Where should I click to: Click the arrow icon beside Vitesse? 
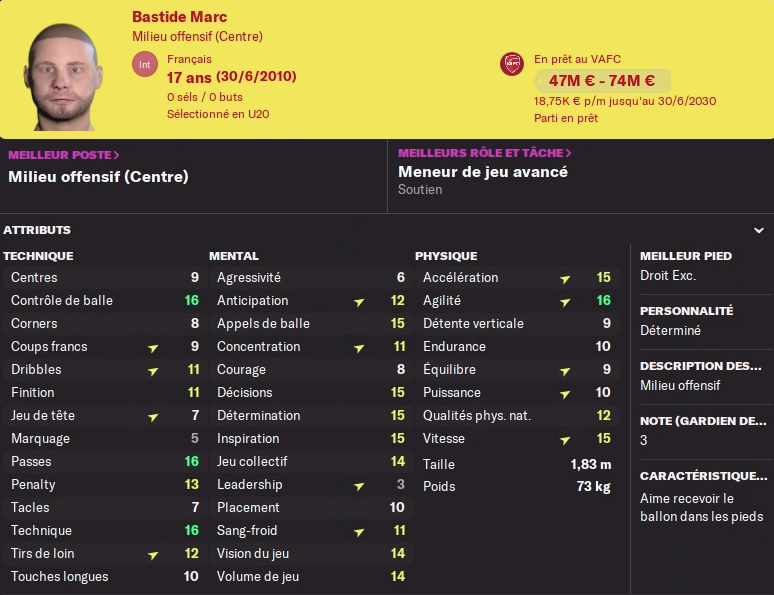(565, 440)
